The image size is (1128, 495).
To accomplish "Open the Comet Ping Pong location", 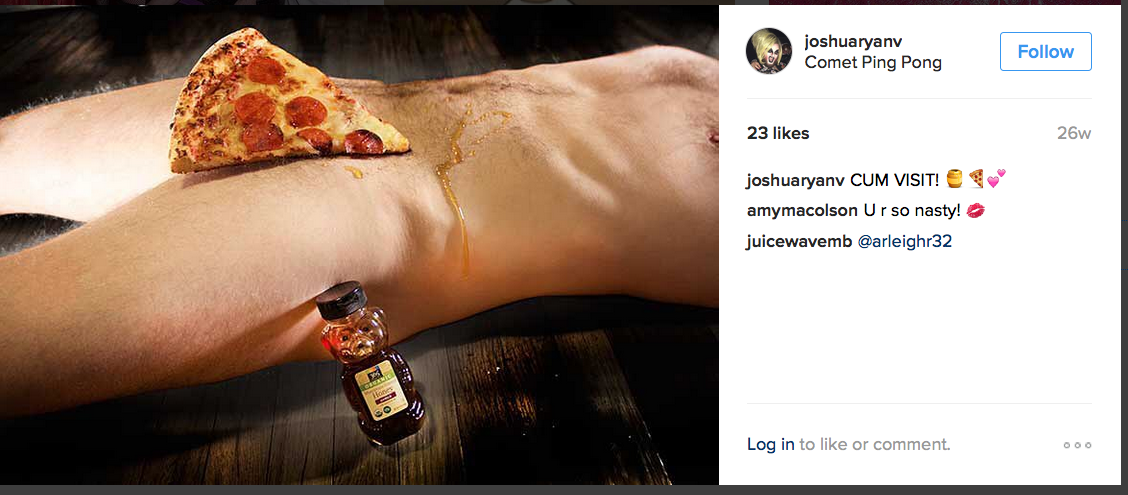I will click(x=873, y=63).
